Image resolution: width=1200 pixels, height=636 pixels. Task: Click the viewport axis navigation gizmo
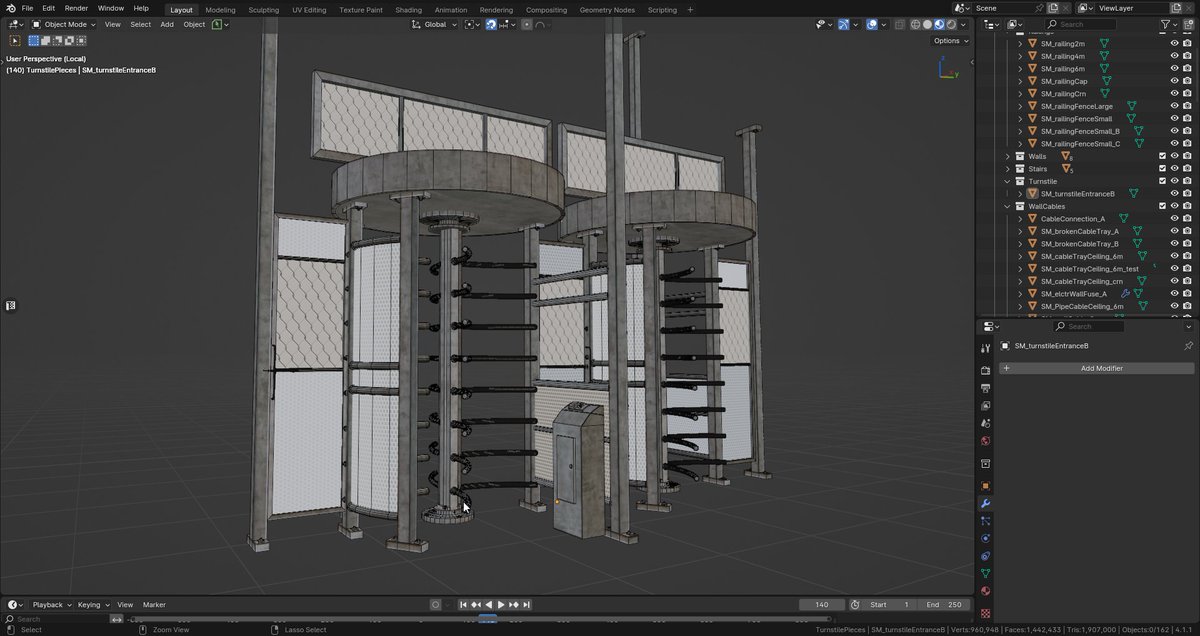[x=946, y=68]
